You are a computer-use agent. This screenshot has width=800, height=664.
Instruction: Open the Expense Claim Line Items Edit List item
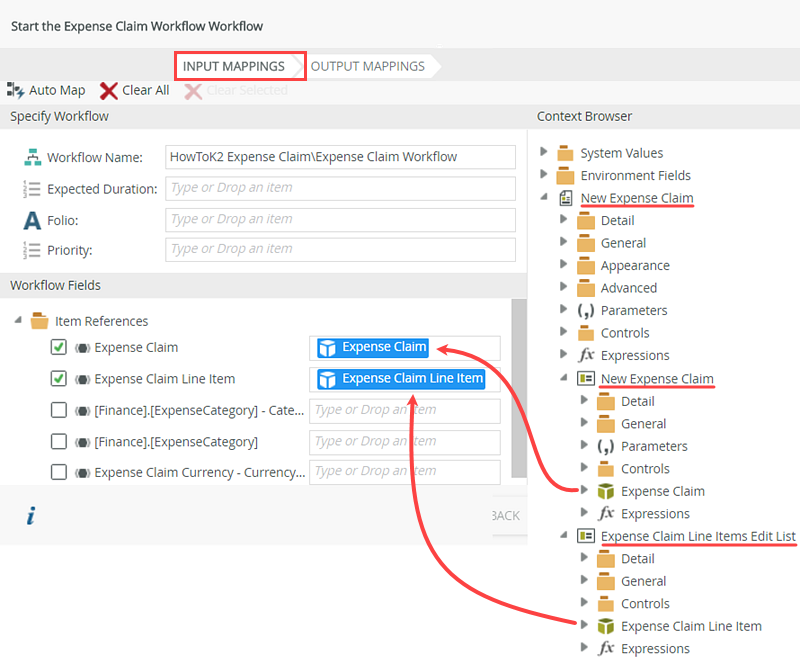click(700, 535)
